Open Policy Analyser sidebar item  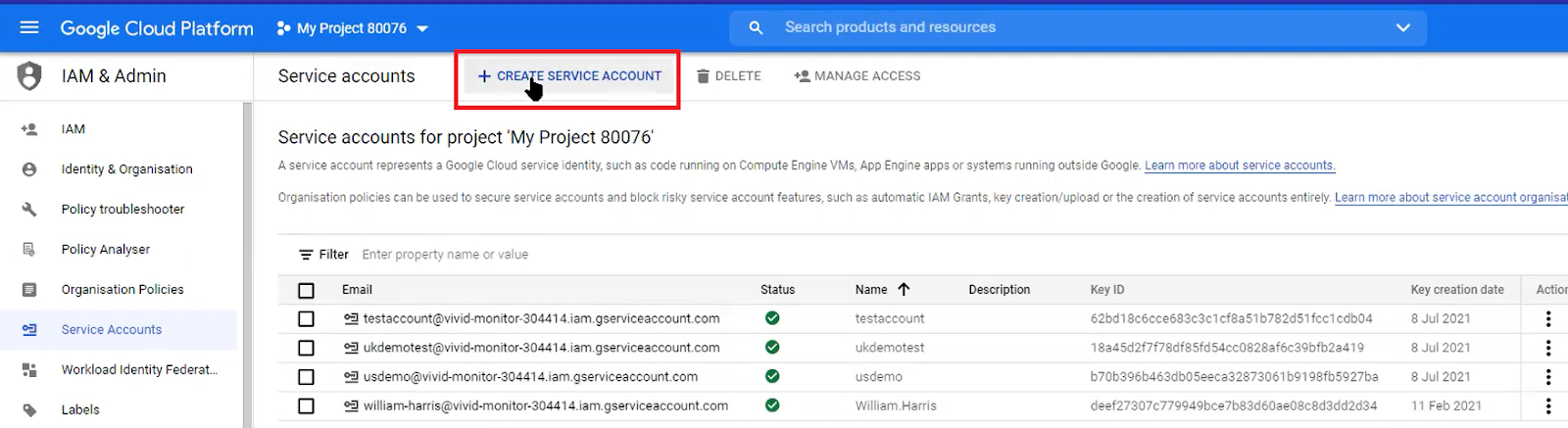(x=119, y=250)
